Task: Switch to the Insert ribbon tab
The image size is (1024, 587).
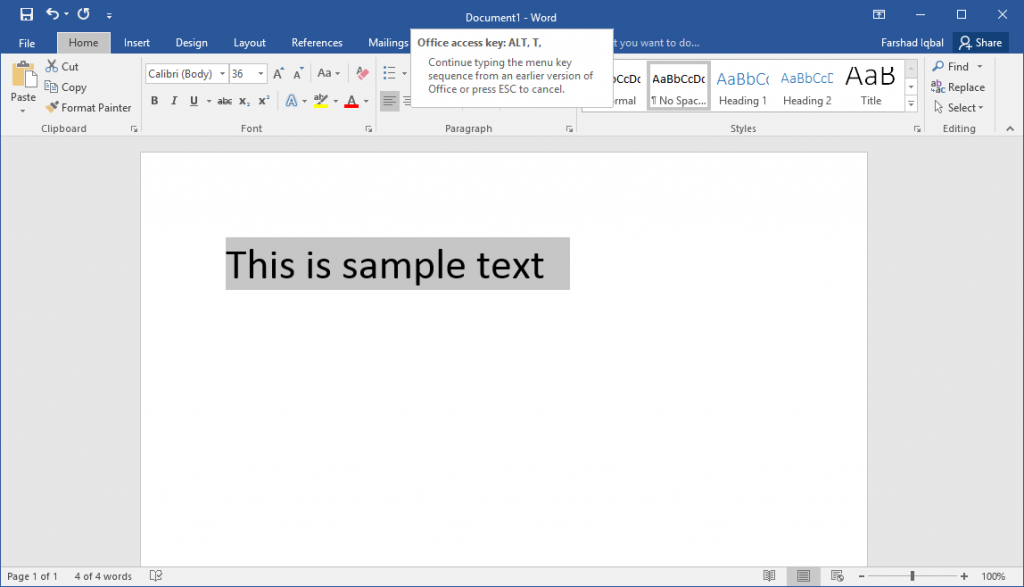Action: (x=136, y=42)
